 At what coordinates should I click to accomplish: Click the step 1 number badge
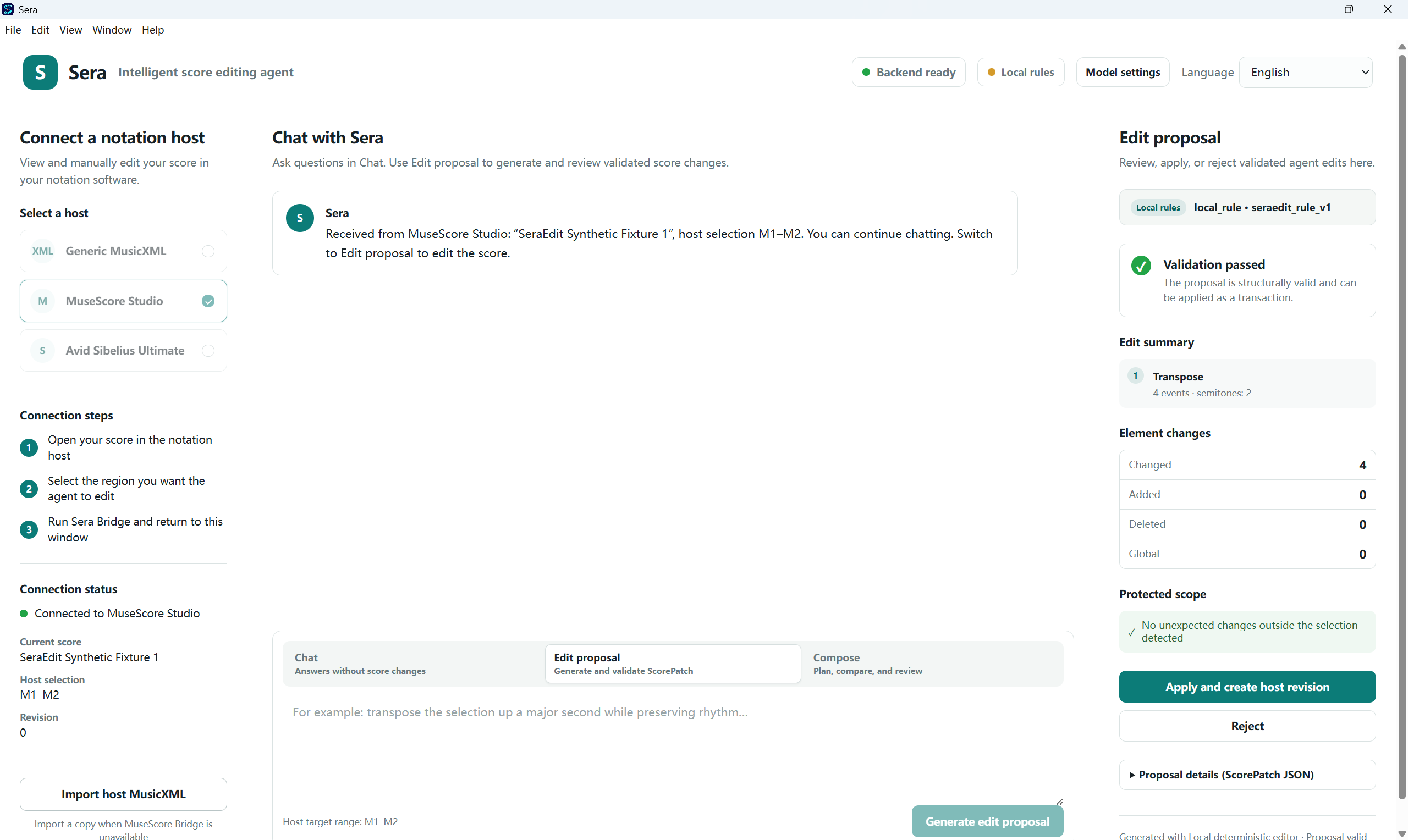click(x=29, y=447)
